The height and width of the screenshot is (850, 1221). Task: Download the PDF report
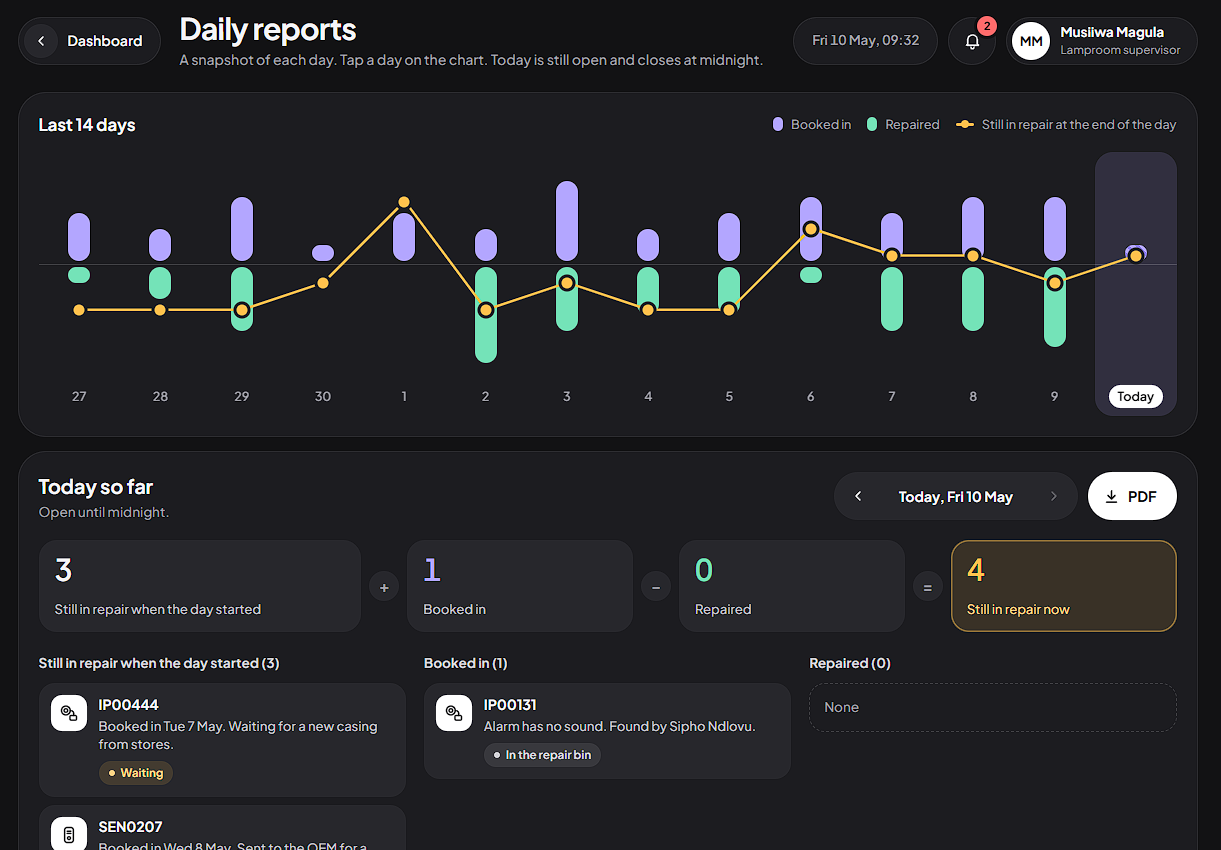pyautogui.click(x=1132, y=496)
